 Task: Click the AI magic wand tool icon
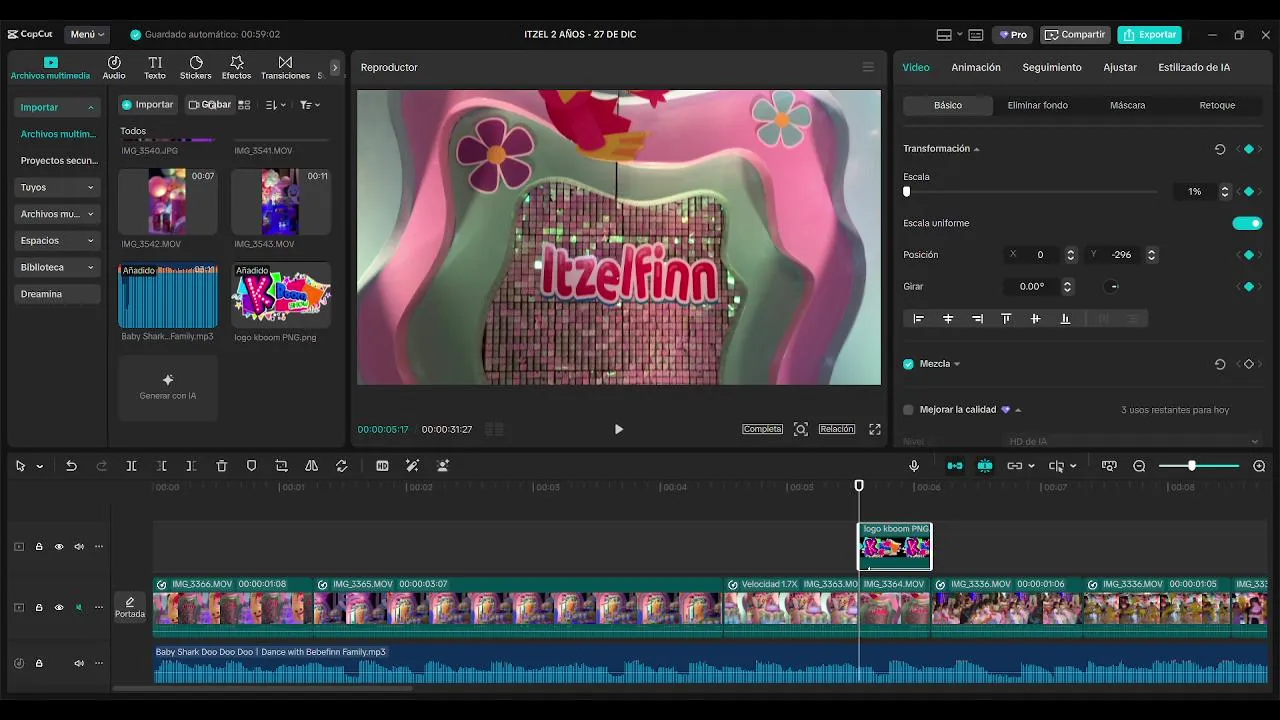coord(412,466)
